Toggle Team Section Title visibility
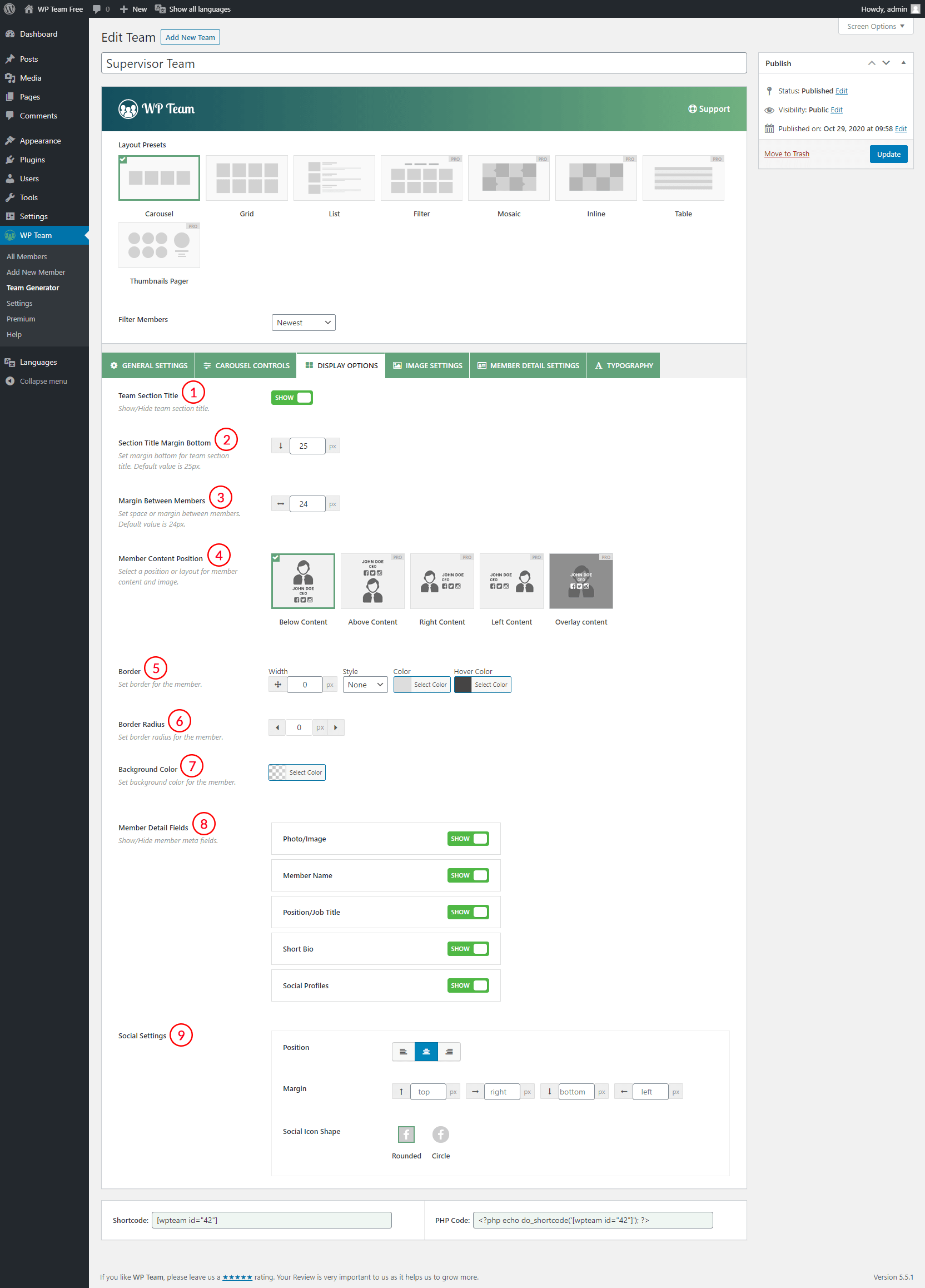The height and width of the screenshot is (1288, 925). coord(292,398)
